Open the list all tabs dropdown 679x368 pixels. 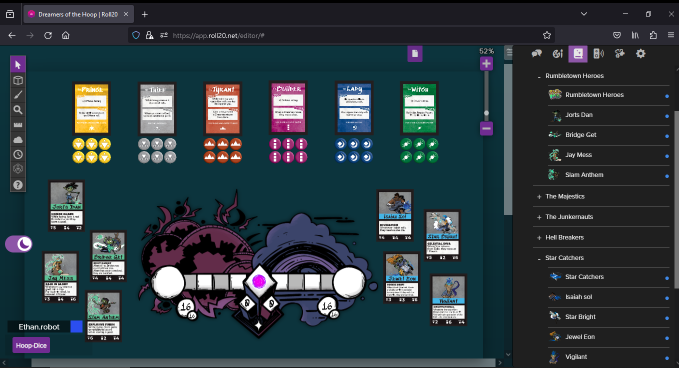pos(584,14)
